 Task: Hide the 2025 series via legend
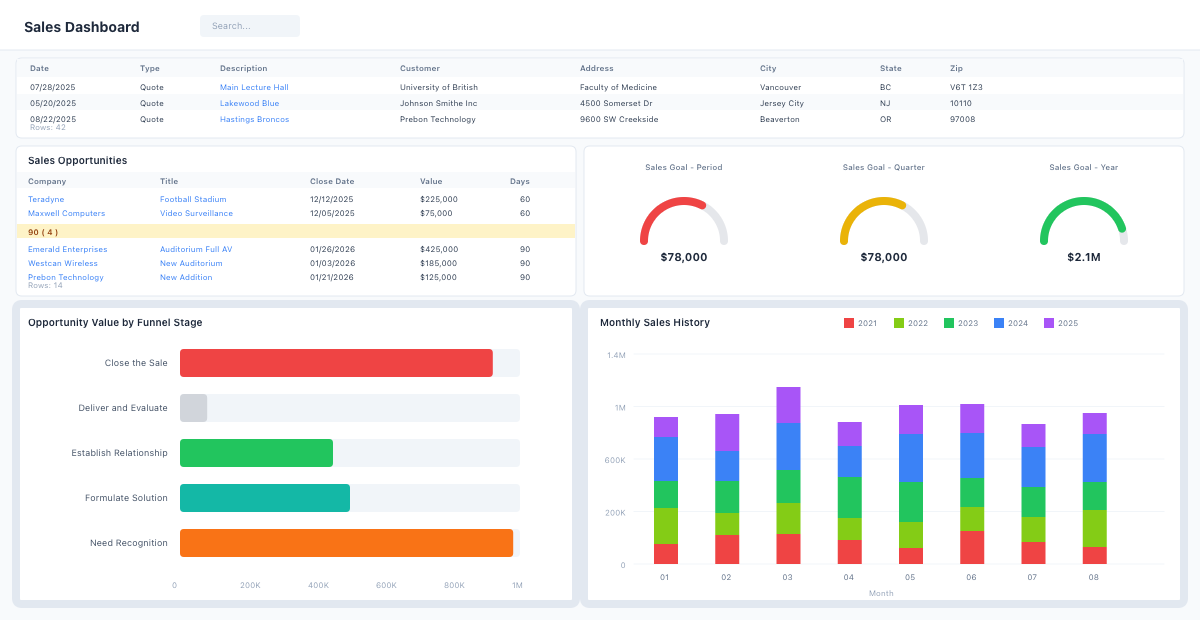tap(1061, 323)
